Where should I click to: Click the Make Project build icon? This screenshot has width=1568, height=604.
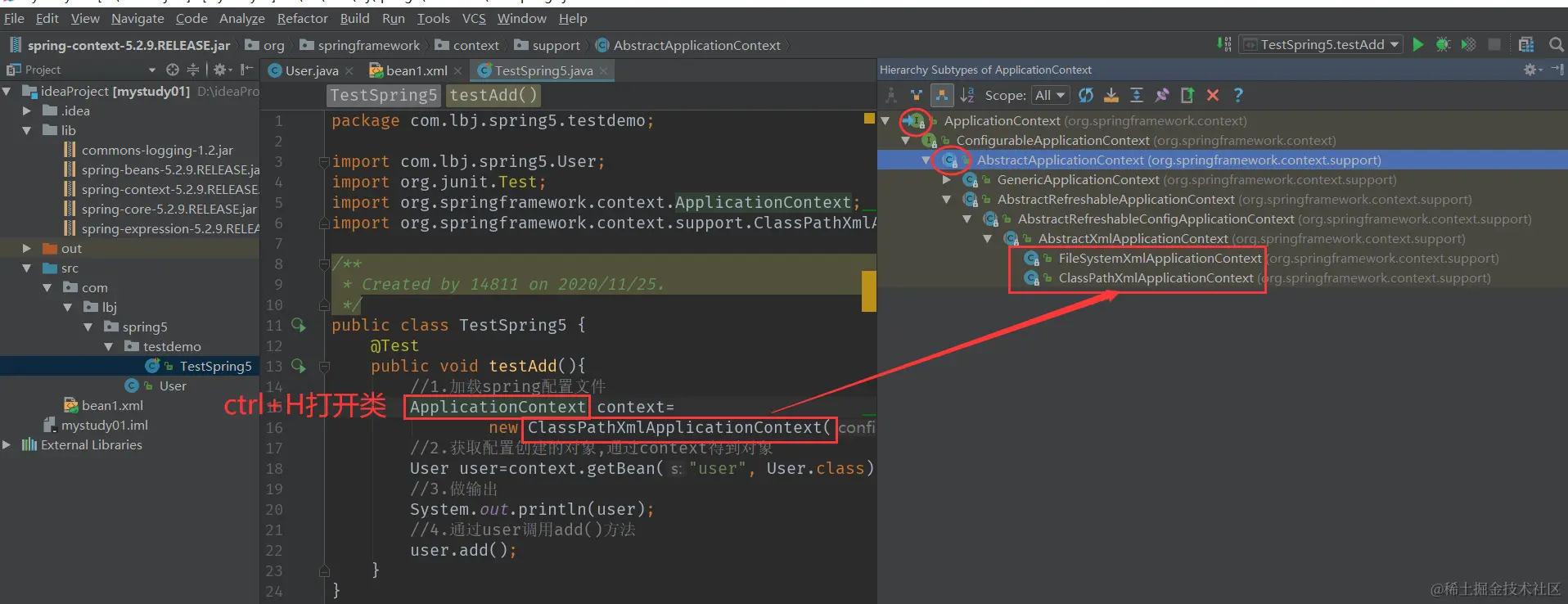point(1224,44)
